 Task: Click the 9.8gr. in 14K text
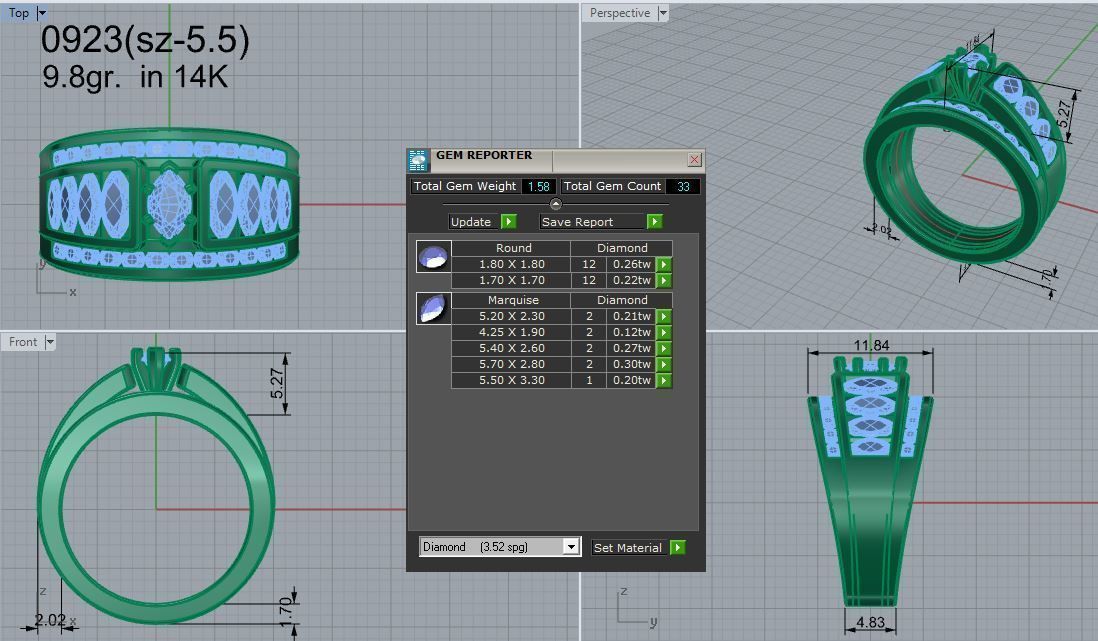tap(135, 77)
